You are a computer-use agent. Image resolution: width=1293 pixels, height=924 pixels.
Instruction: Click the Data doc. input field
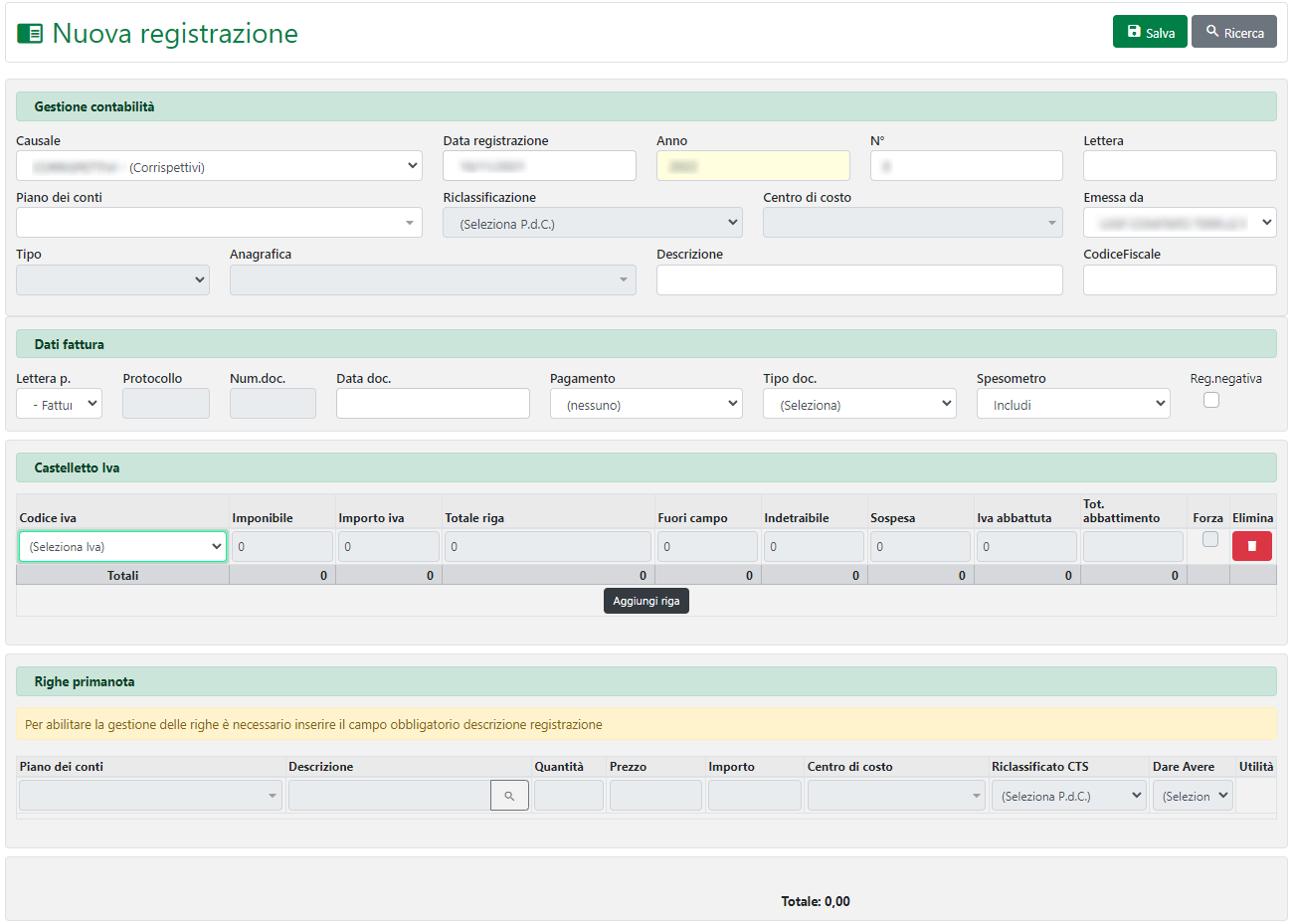pos(433,404)
